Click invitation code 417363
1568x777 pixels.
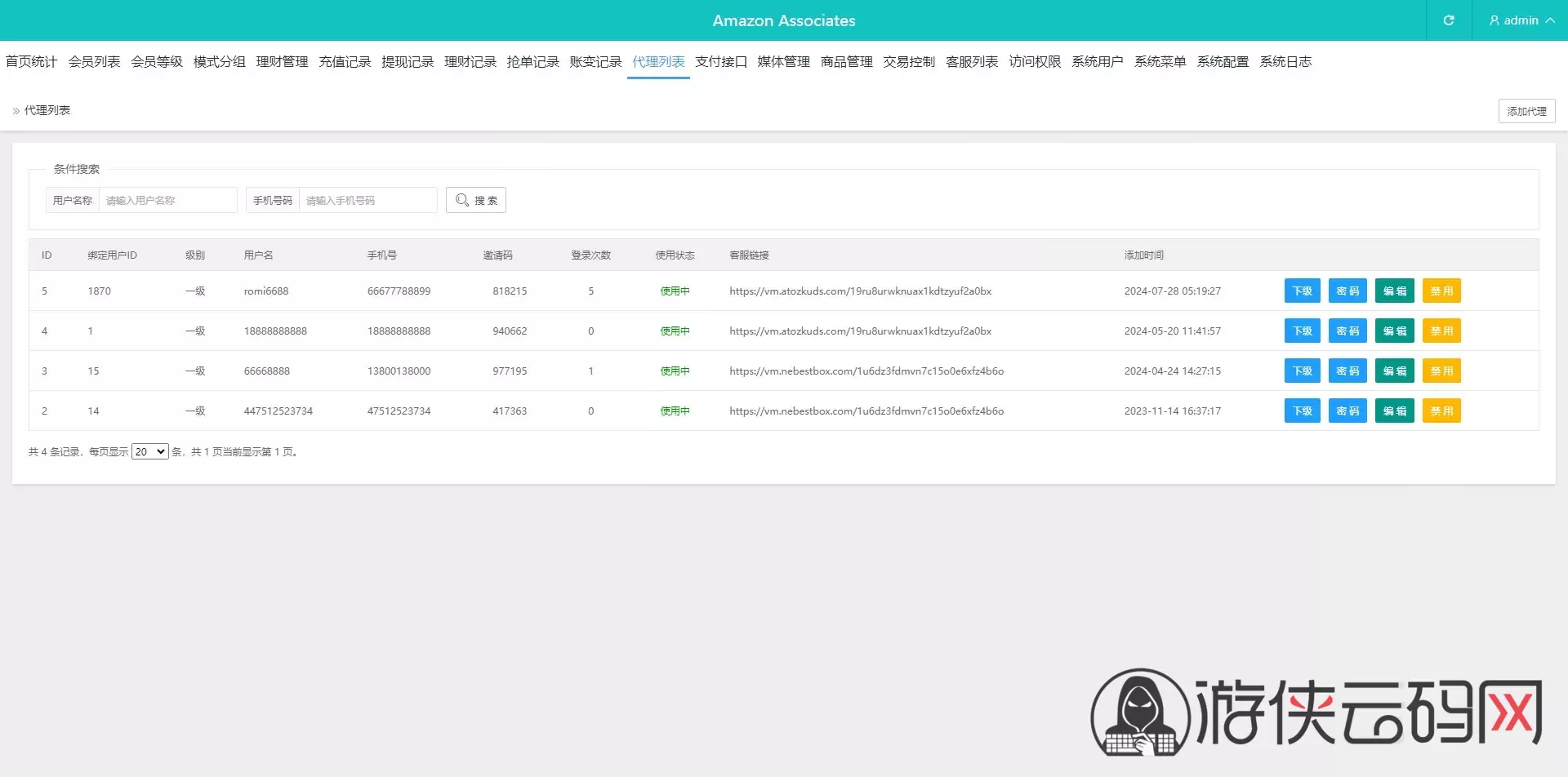point(510,411)
